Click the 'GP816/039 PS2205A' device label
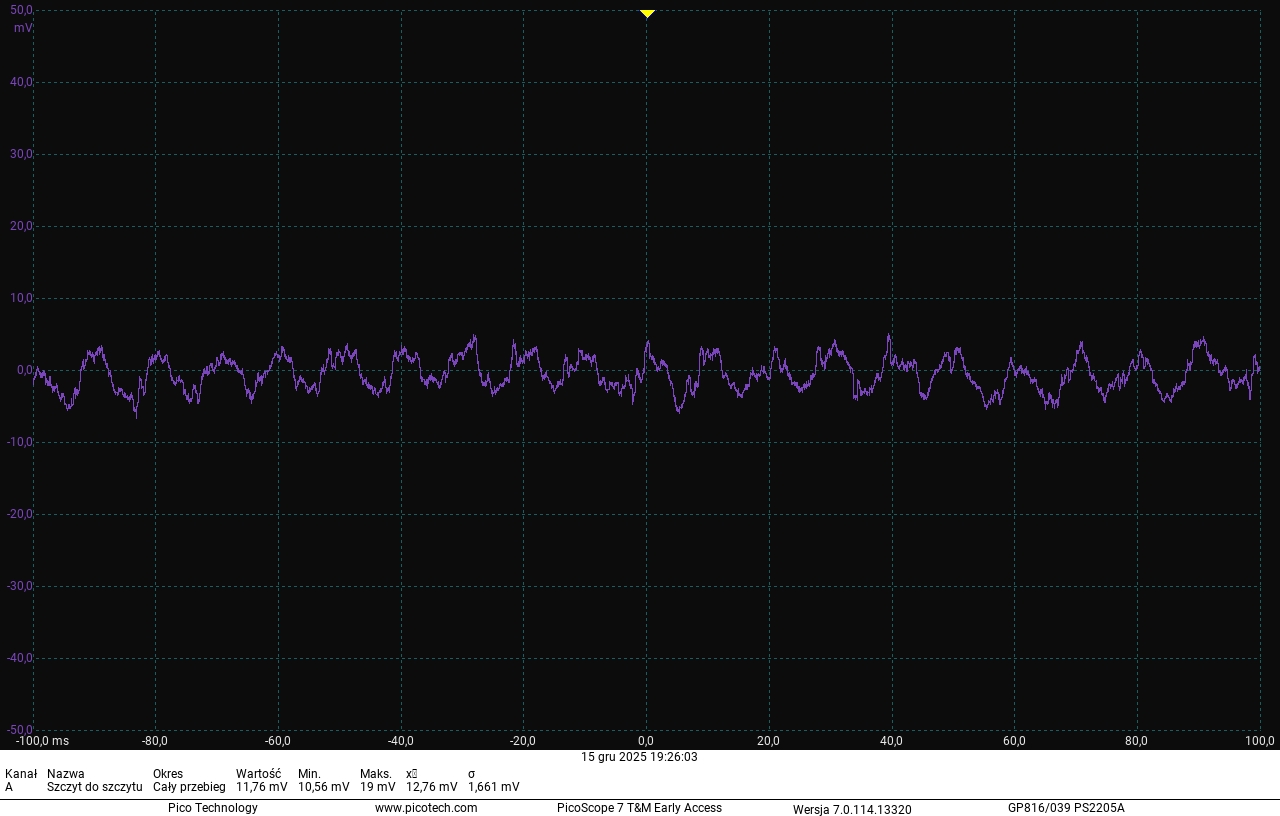Image resolution: width=1280 pixels, height=816 pixels. [x=1066, y=808]
